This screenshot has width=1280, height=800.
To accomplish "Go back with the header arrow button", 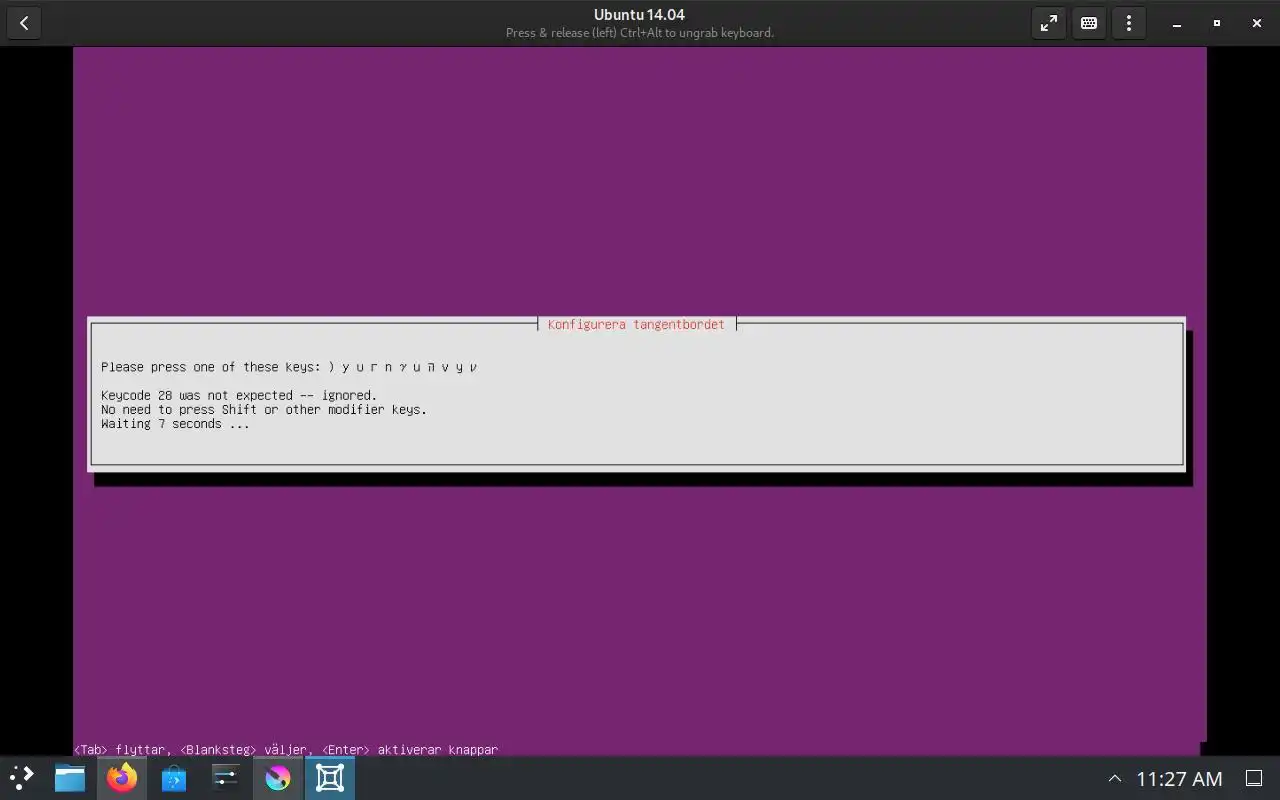I will (x=24, y=23).
